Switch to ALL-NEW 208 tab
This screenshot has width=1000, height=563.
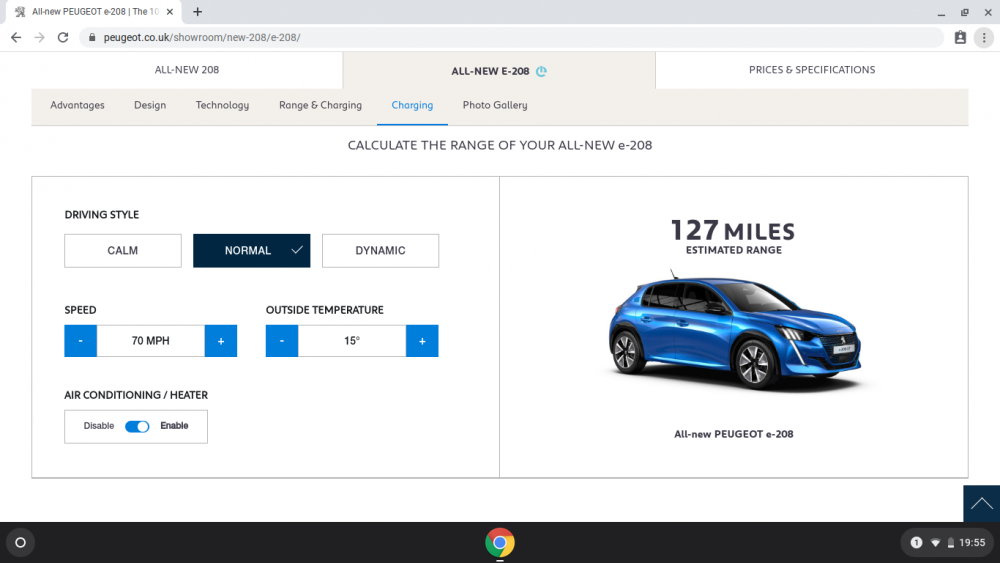tap(187, 69)
